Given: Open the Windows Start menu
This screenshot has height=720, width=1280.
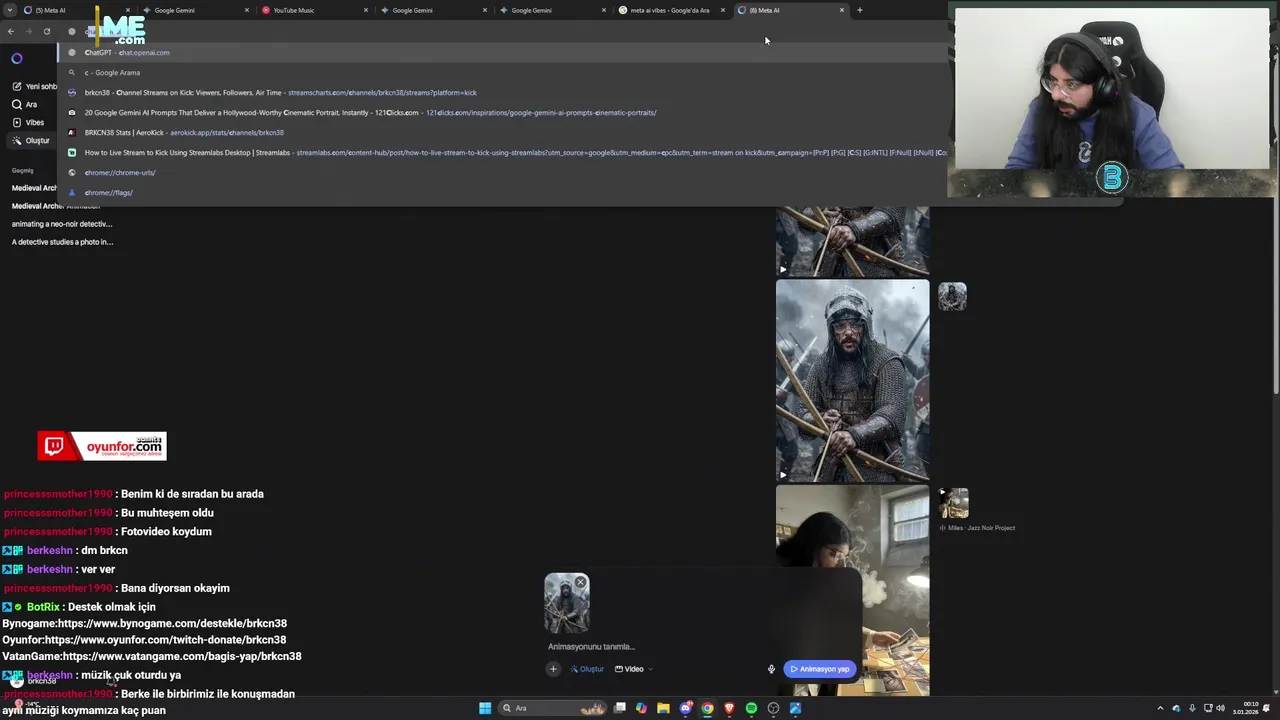Looking at the screenshot, I should 485,708.
